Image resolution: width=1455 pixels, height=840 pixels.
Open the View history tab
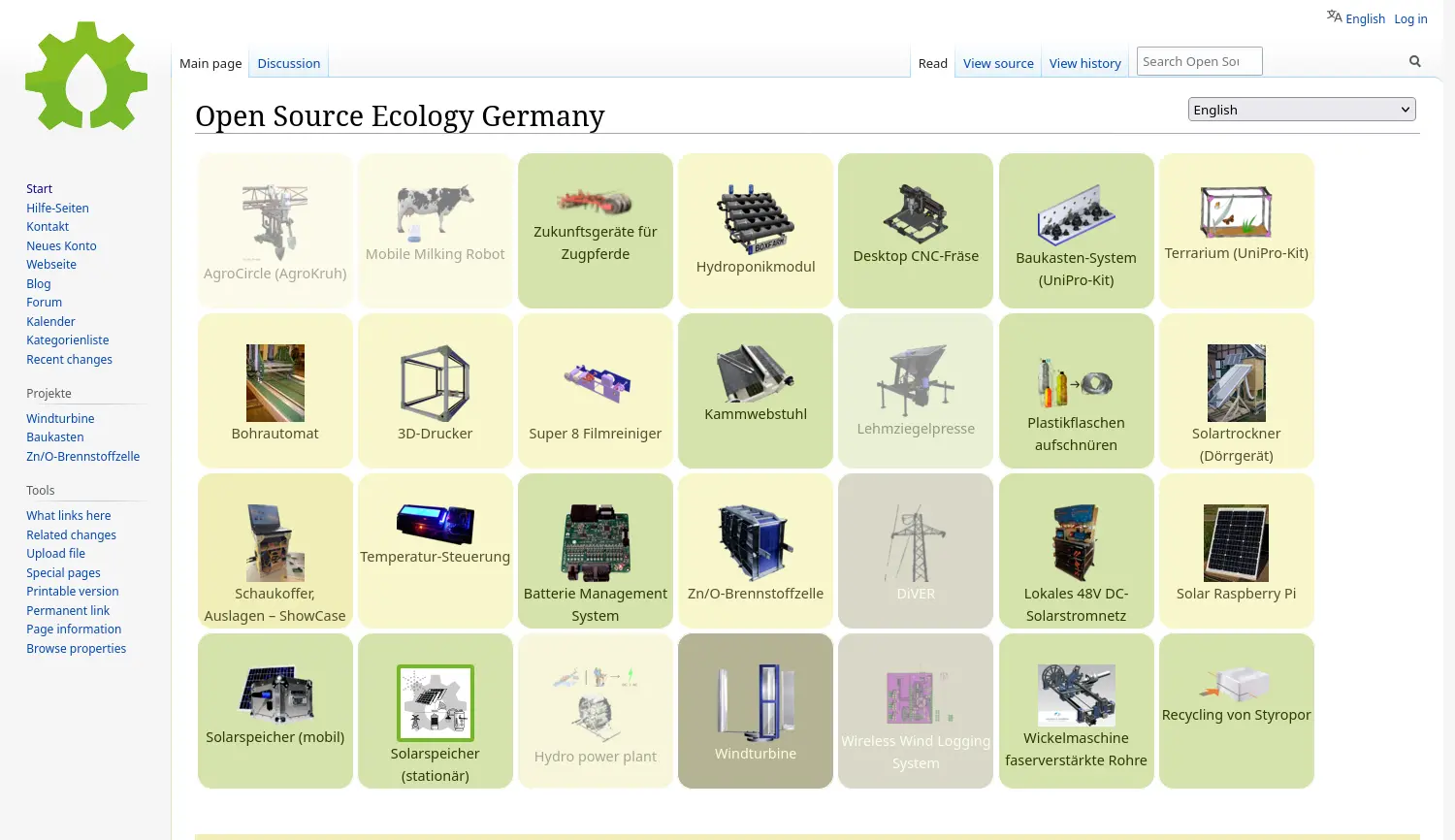(x=1084, y=62)
